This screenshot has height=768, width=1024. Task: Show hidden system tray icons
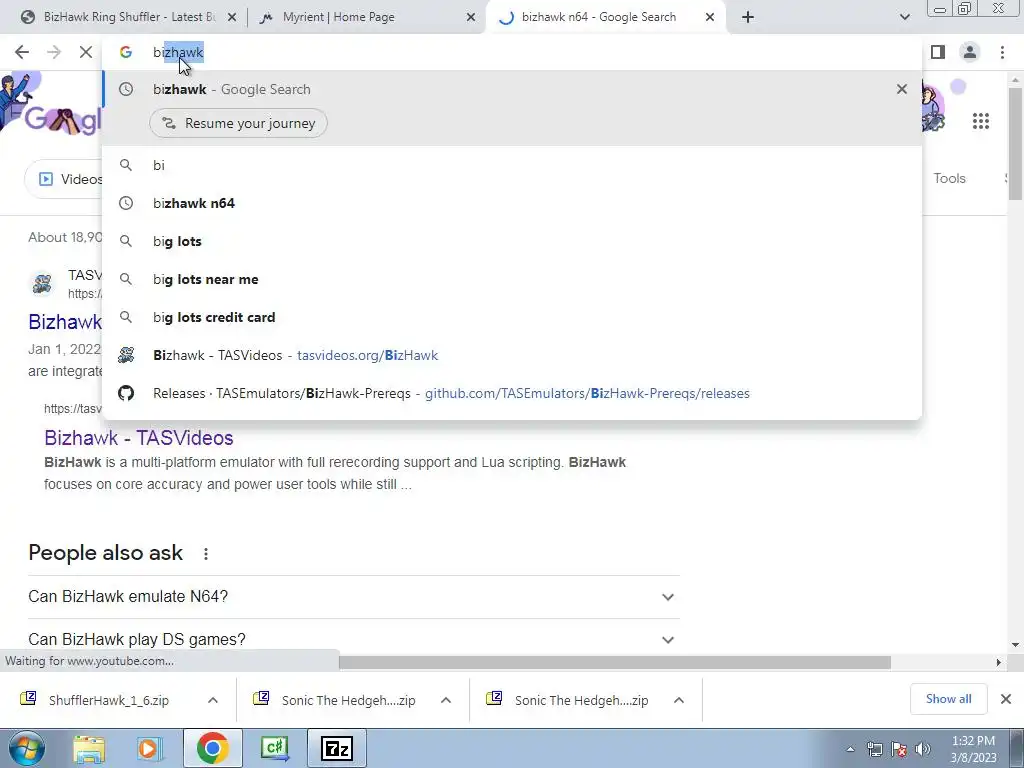coord(850,749)
